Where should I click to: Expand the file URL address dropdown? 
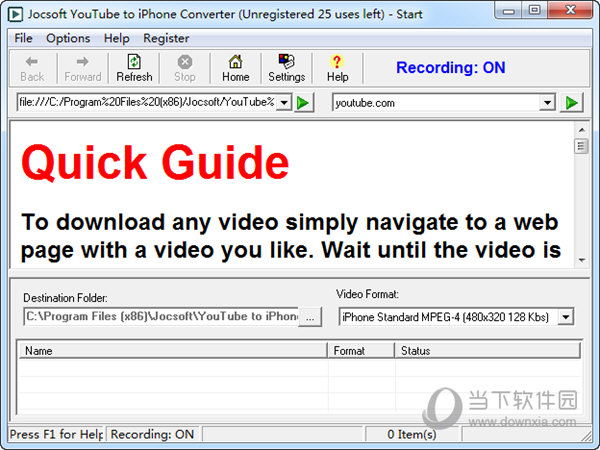pyautogui.click(x=284, y=103)
